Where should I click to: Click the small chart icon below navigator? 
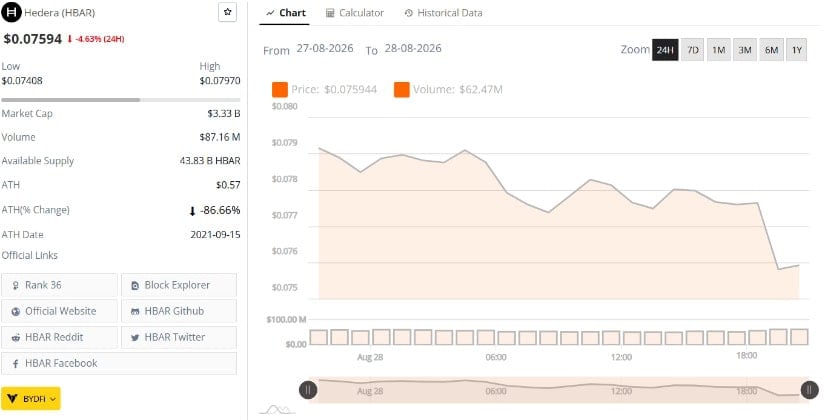pos(277,409)
